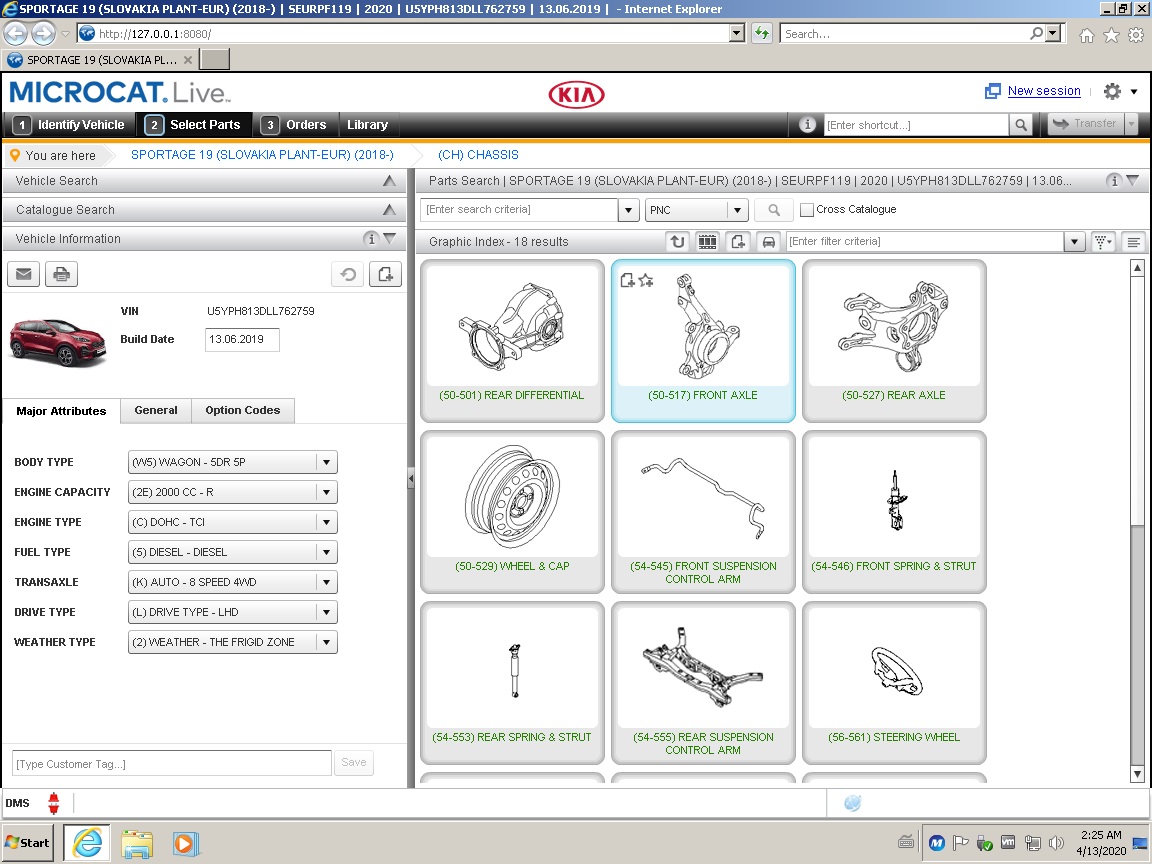Image resolution: width=1152 pixels, height=864 pixels.
Task: Expand the Vehicle Search panel
Action: 389,181
